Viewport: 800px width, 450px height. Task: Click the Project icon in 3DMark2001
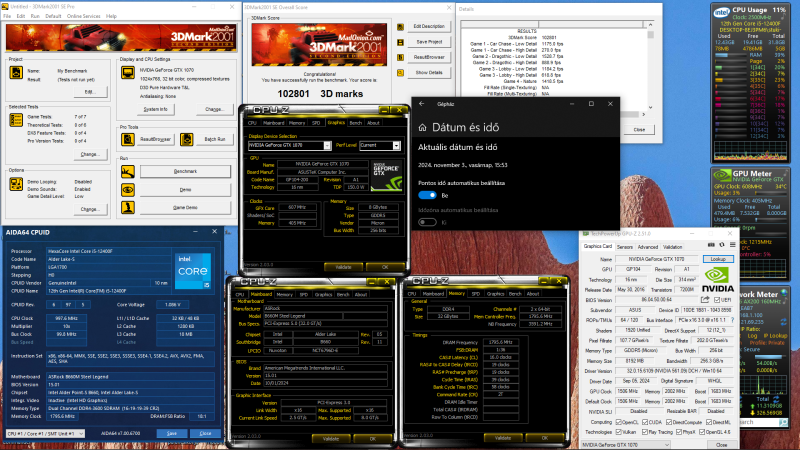[16, 72]
